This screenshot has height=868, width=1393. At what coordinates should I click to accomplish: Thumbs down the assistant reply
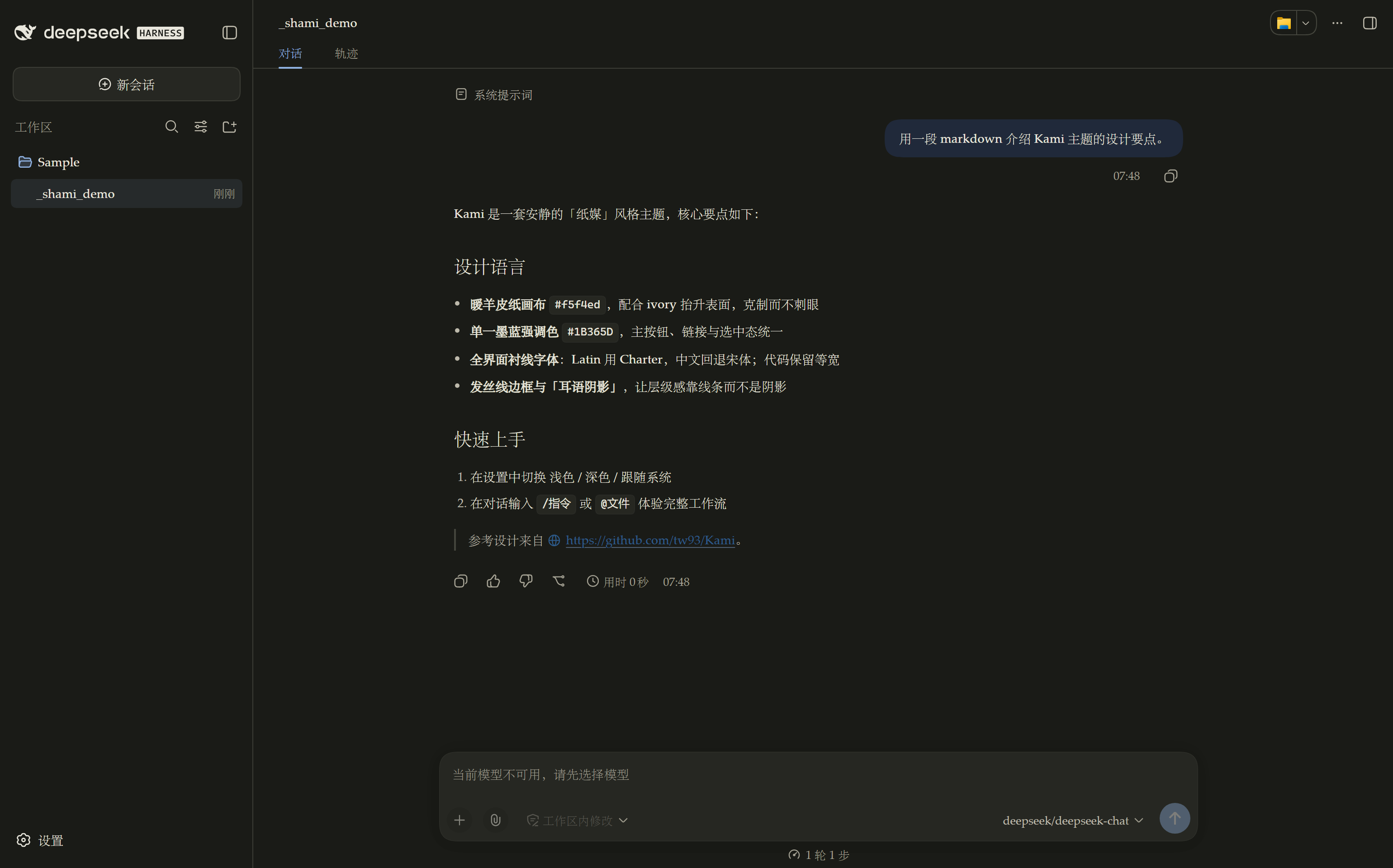pos(526,581)
